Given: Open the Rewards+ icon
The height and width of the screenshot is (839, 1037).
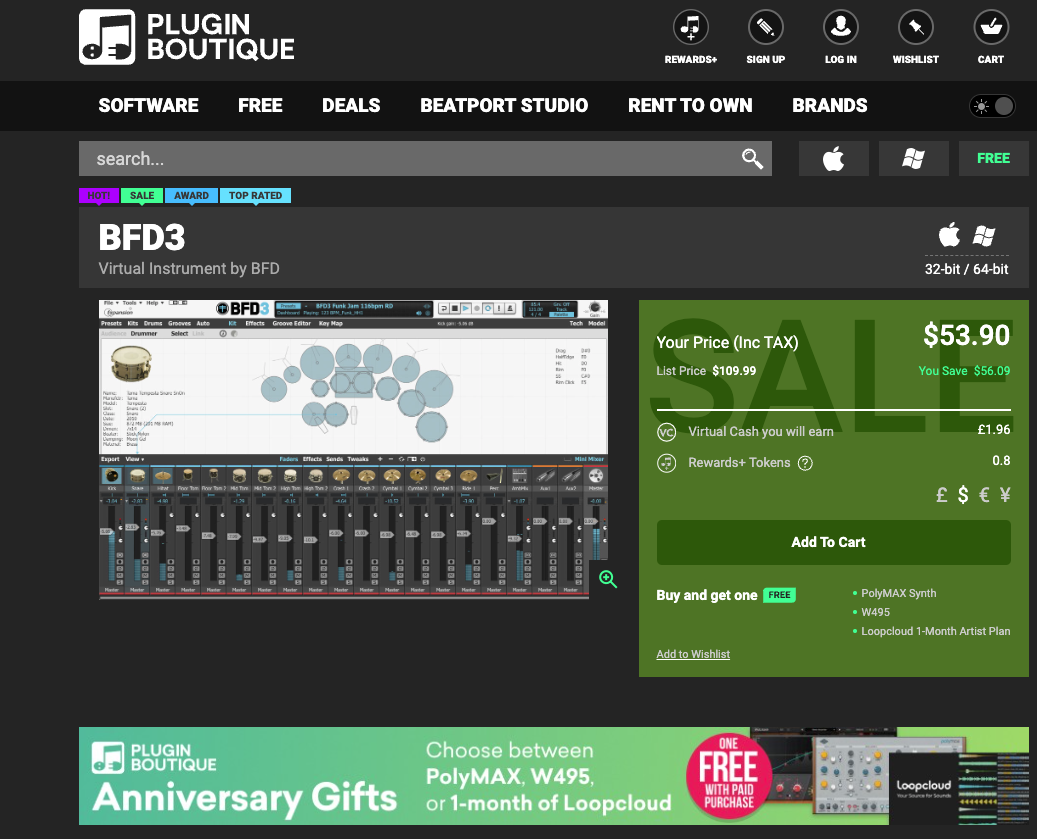Looking at the screenshot, I should [690, 28].
